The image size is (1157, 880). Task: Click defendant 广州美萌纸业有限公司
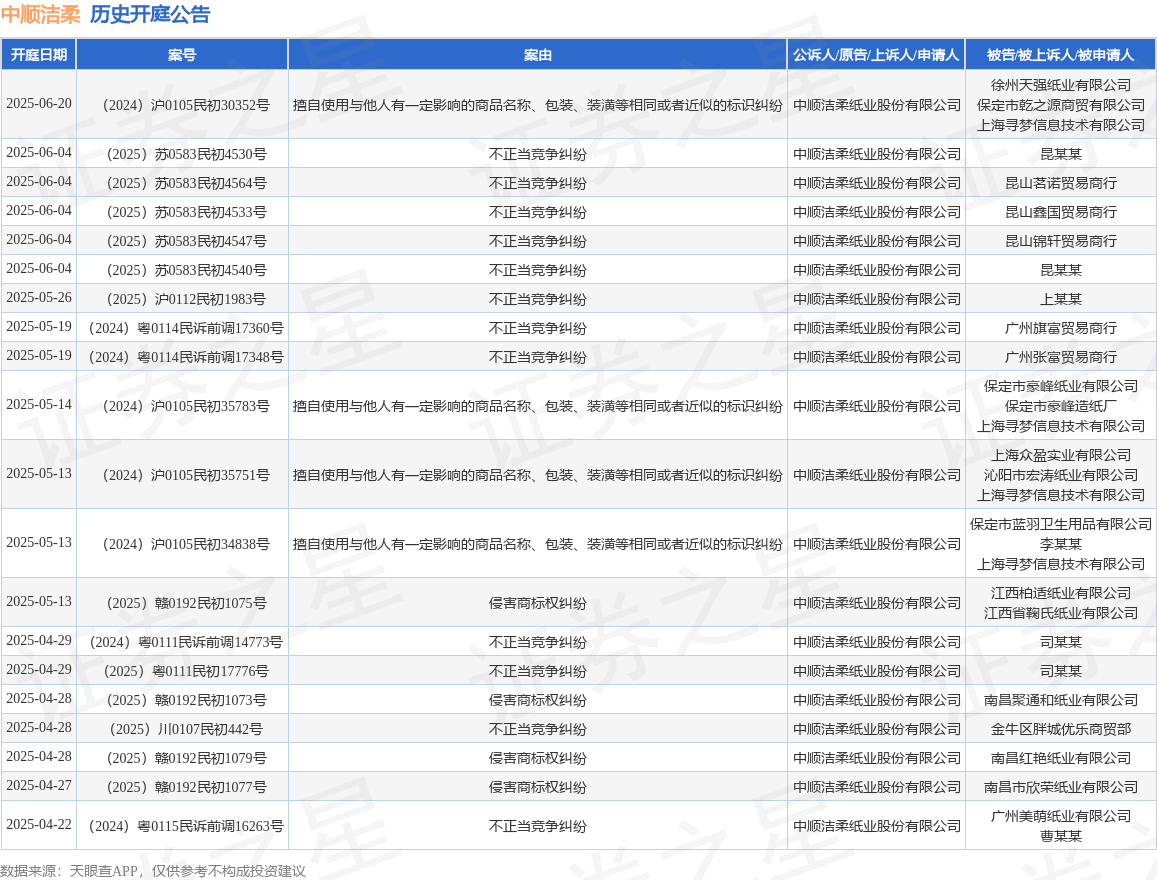pyautogui.click(x=1060, y=817)
